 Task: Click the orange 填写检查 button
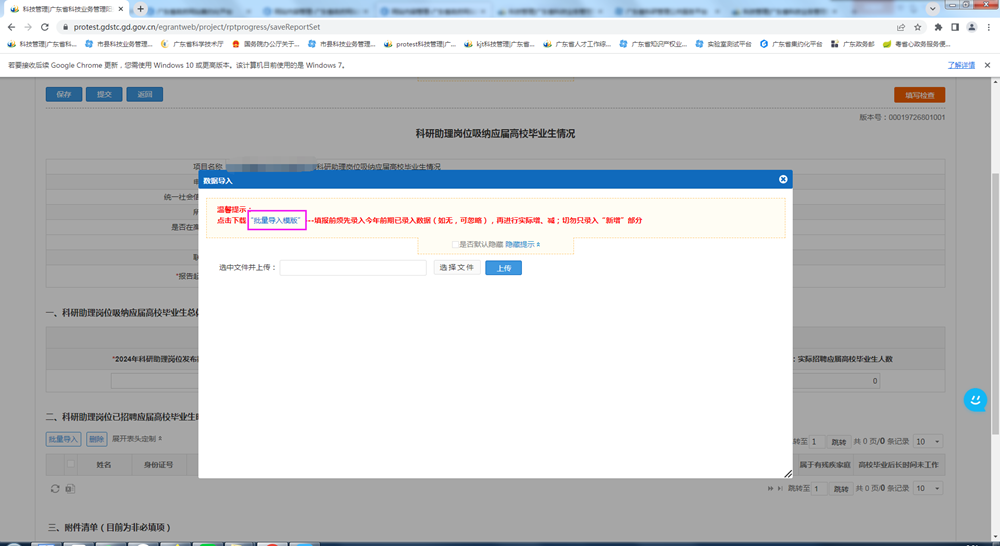click(x=919, y=95)
